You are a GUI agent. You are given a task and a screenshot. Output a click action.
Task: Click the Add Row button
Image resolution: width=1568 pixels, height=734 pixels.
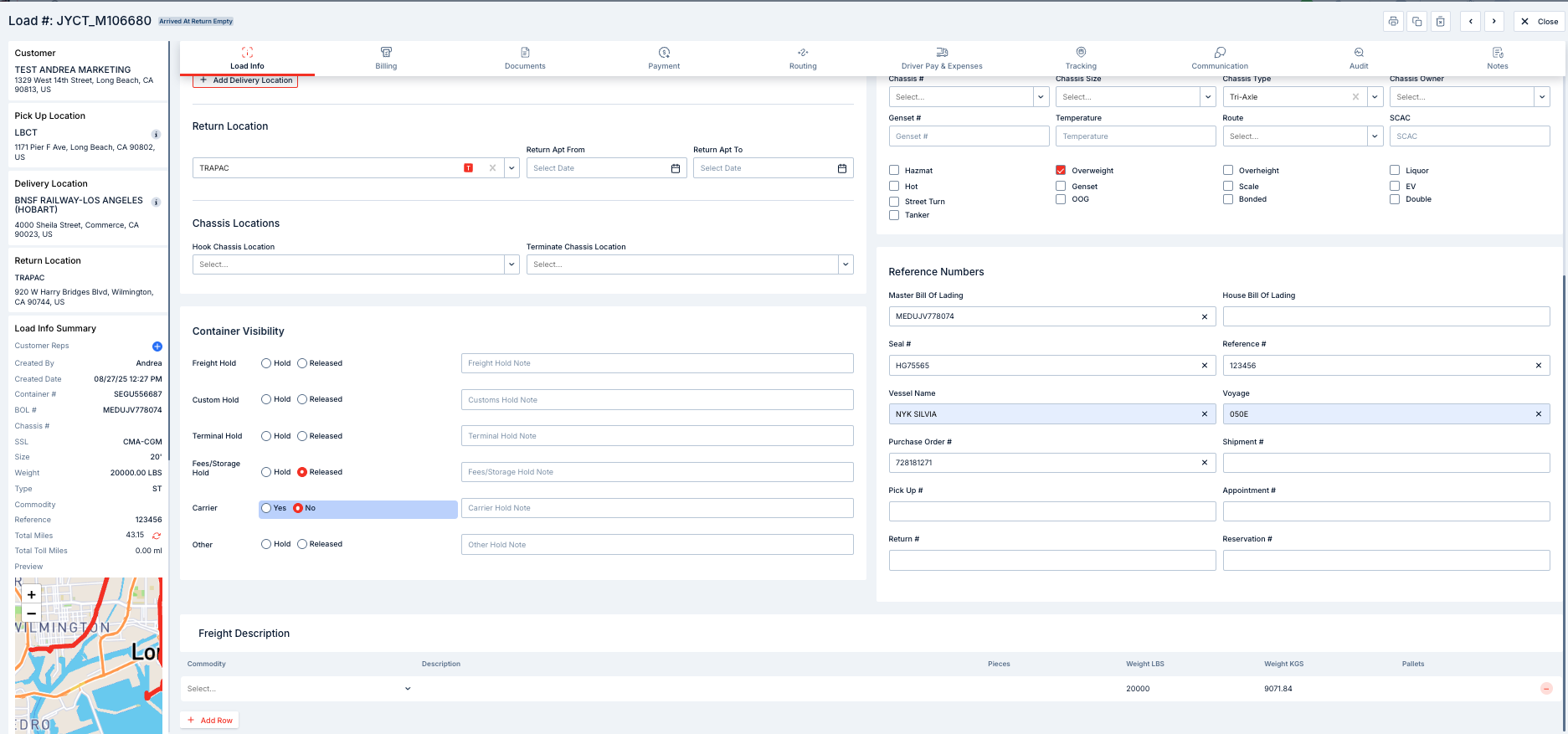[x=209, y=721]
